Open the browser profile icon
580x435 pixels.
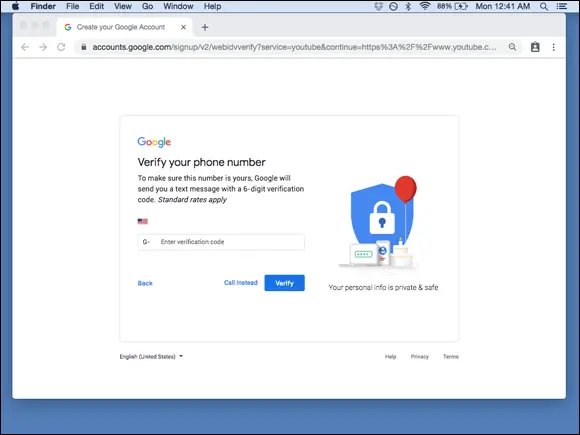[535, 47]
